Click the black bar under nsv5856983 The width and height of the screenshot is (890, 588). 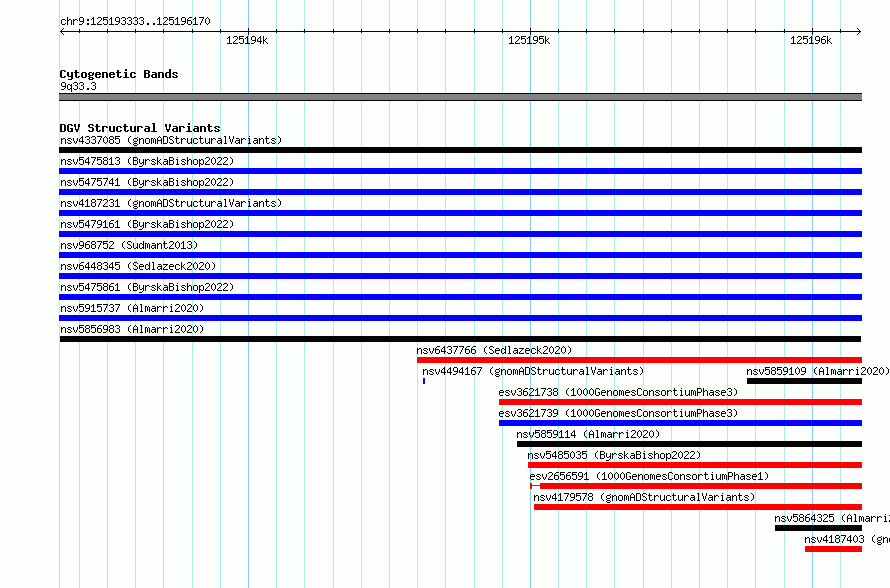click(460, 339)
